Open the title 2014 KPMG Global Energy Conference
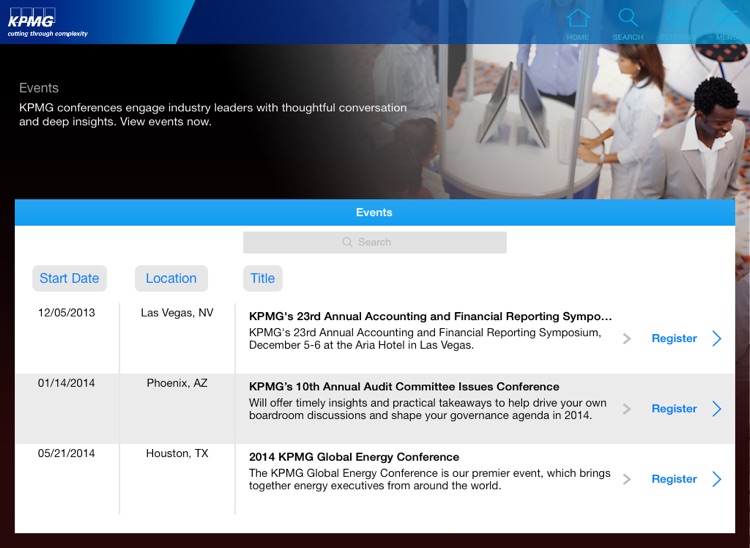 coord(354,457)
